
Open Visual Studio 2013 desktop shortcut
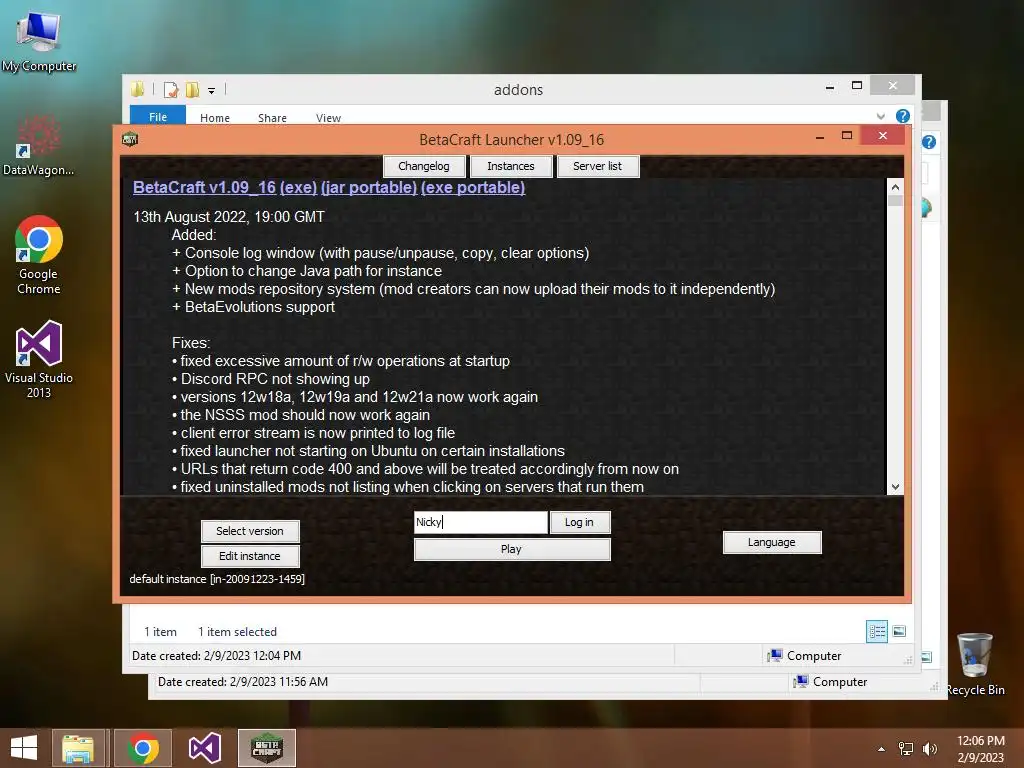(39, 359)
